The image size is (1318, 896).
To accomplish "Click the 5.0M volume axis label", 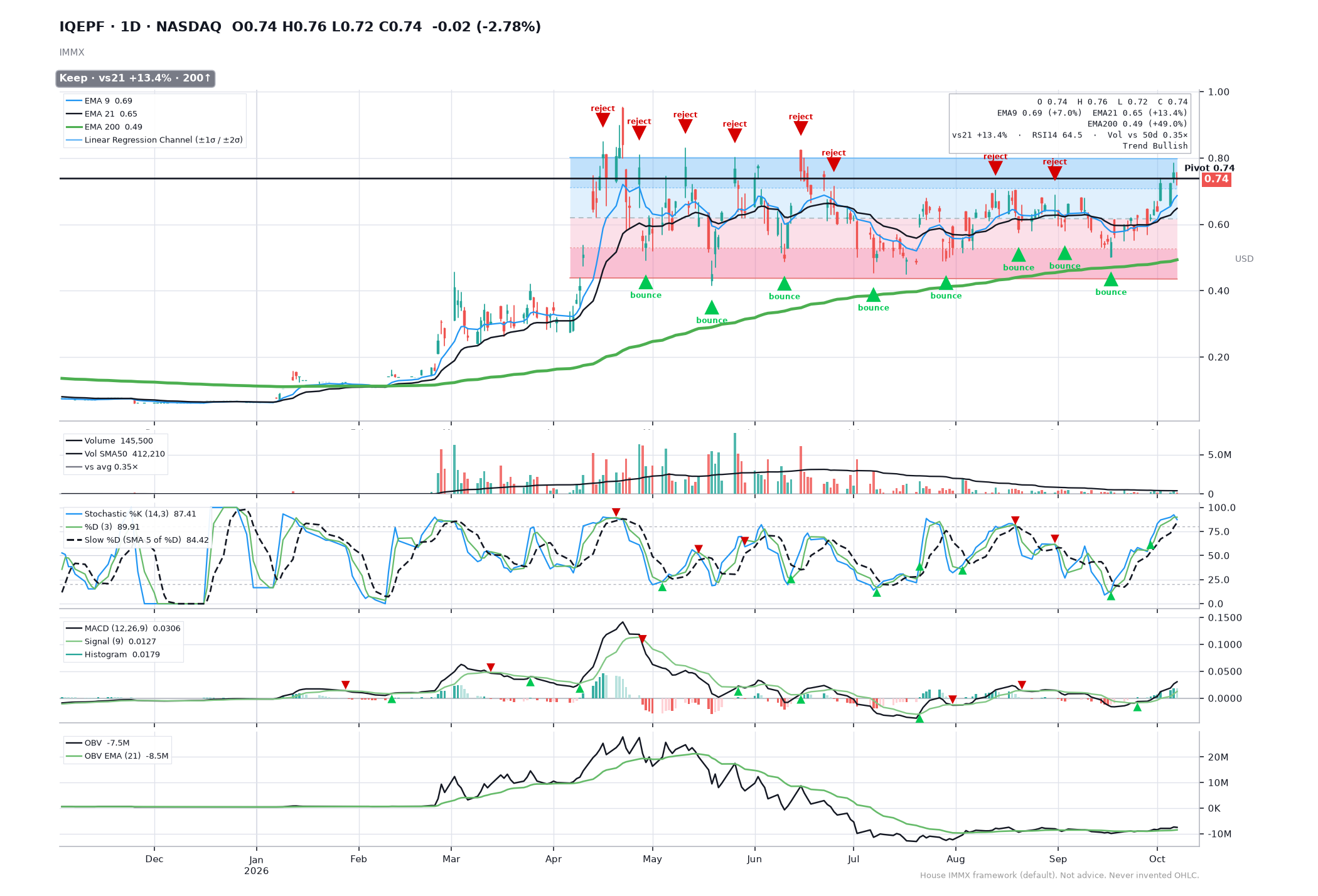I will pyautogui.click(x=1219, y=455).
